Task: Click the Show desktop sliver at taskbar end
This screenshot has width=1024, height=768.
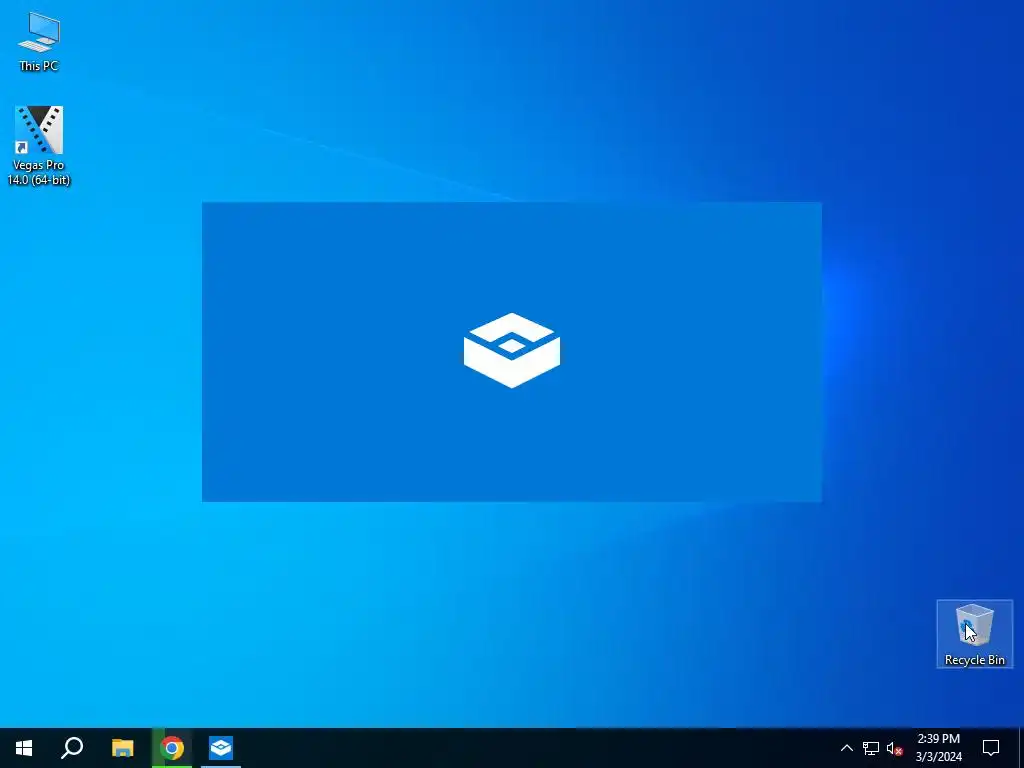Action: pyautogui.click(x=1021, y=748)
